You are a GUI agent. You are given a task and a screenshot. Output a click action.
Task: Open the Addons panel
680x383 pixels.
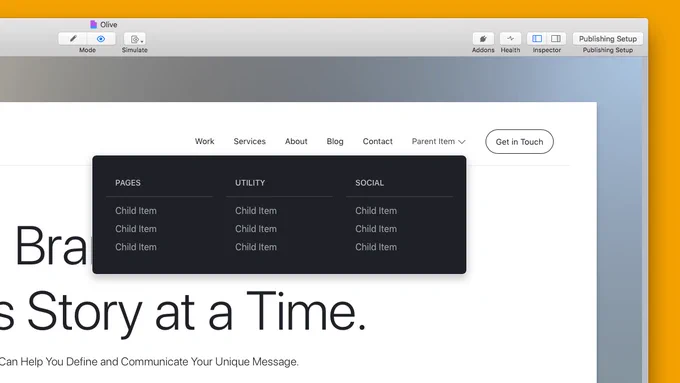[483, 39]
